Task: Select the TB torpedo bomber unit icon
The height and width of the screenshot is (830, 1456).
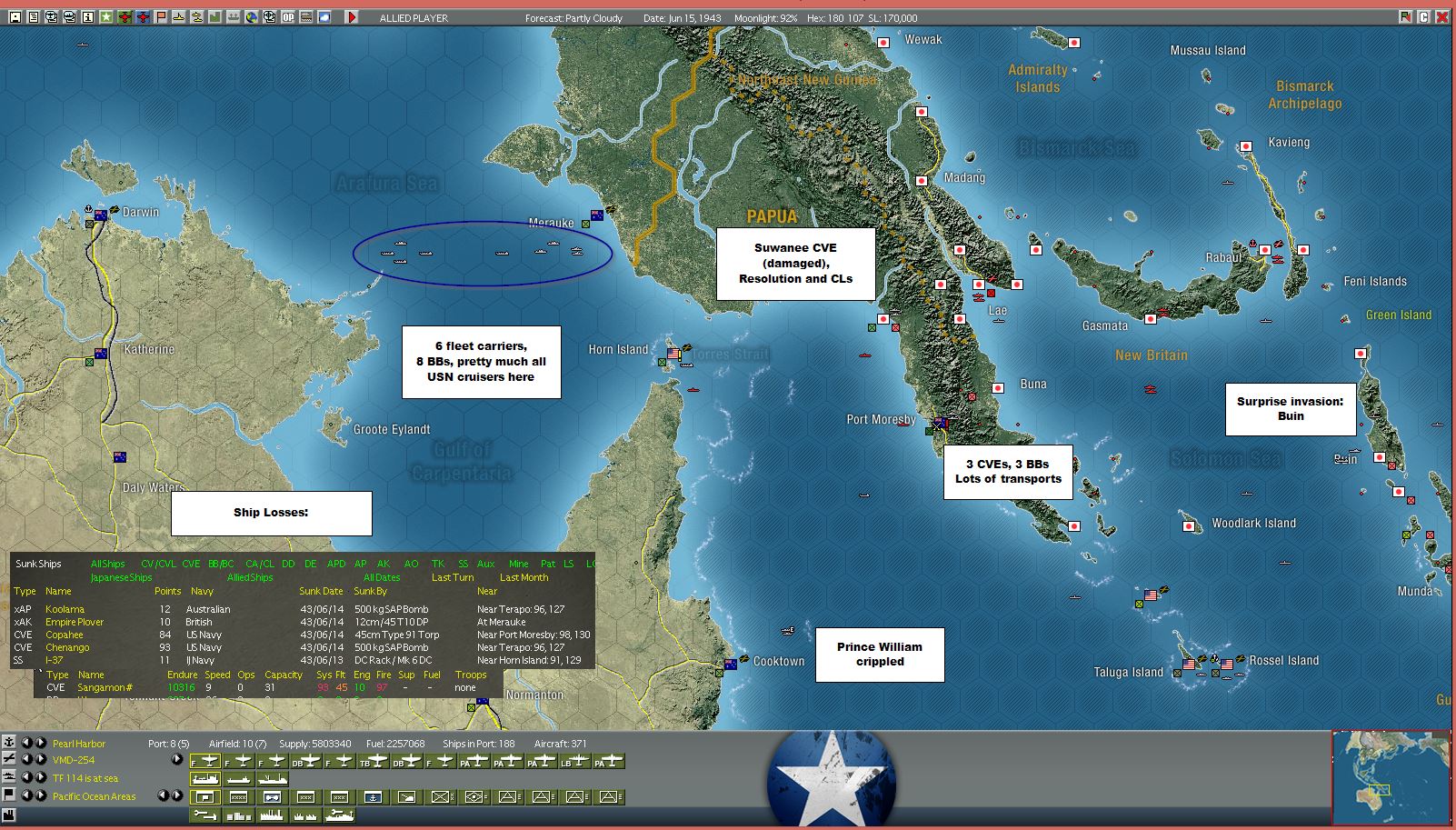Action: coord(373,761)
